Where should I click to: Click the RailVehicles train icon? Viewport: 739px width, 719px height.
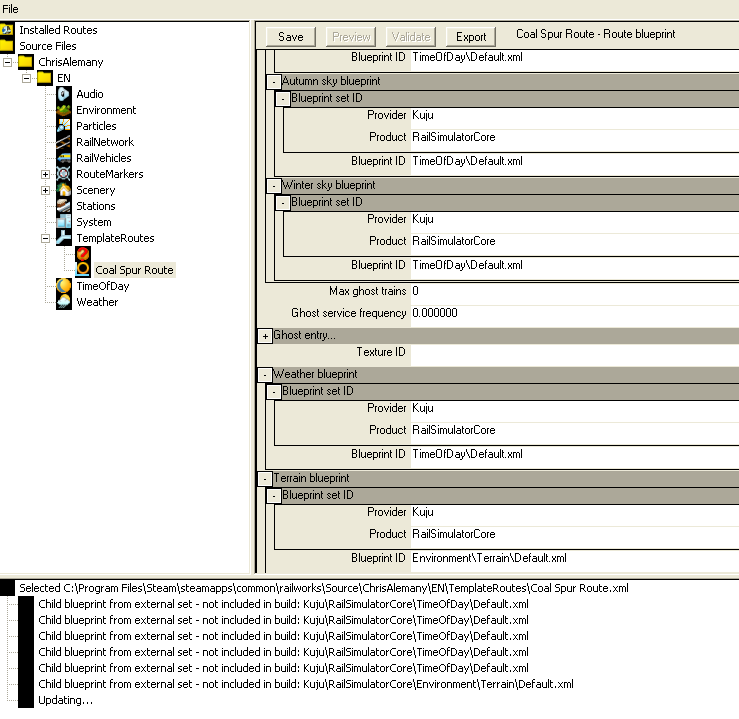[x=64, y=158]
